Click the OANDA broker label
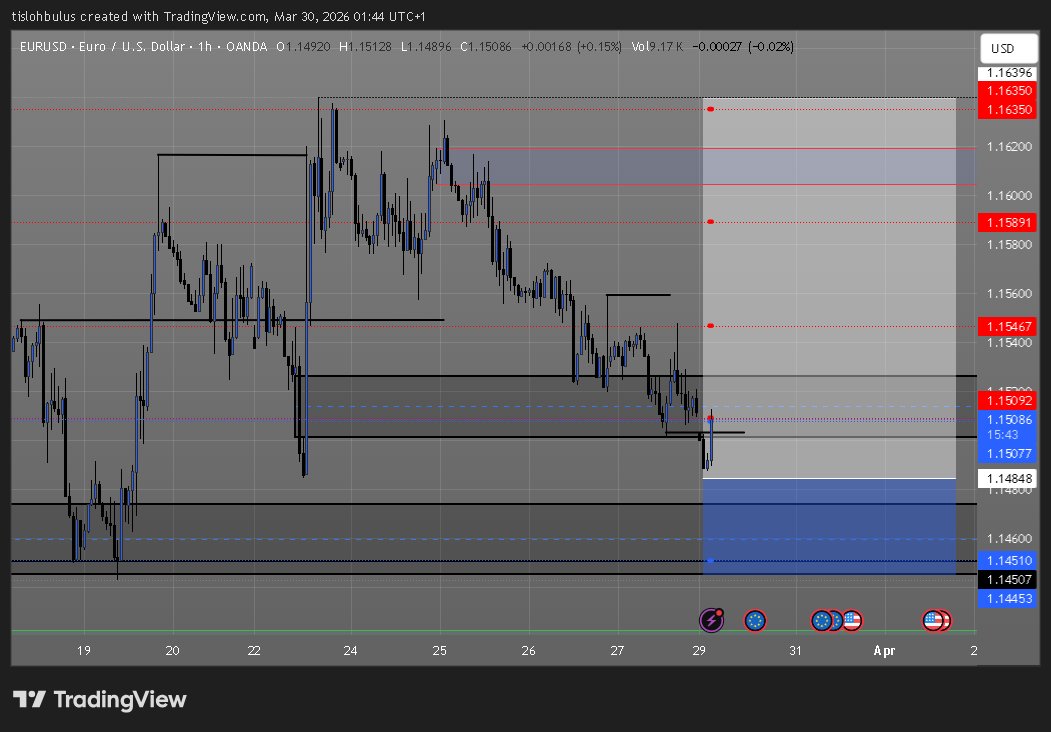Viewport: 1051px width, 732px height. [x=246, y=46]
